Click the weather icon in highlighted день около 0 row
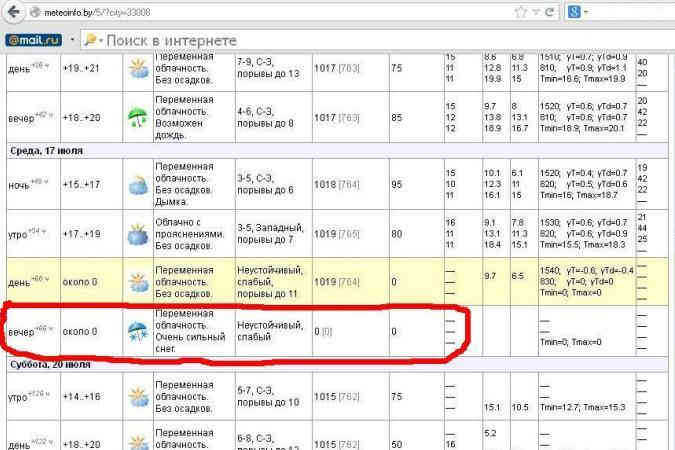Screen dimensions: 675x450 138,282
